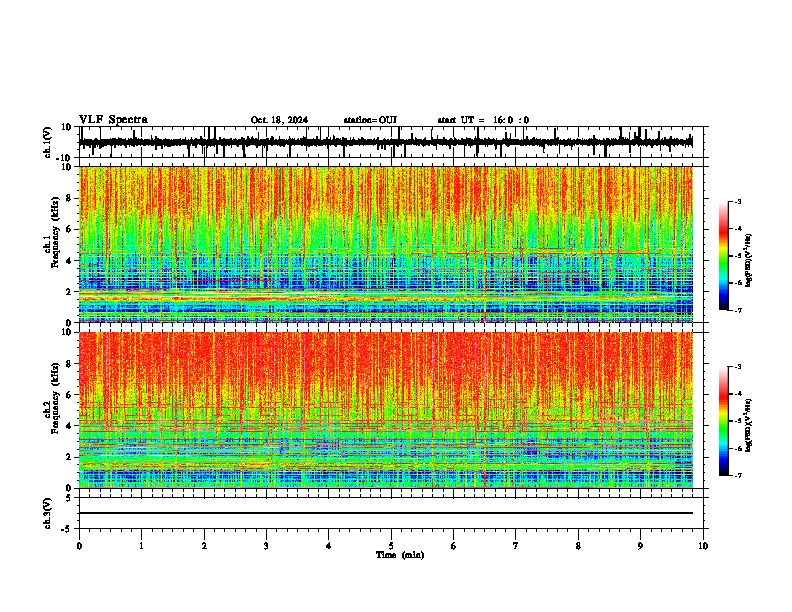Click the ch.2 spectrogram color scale bar
This screenshot has width=792, height=612.
[x=723, y=421]
